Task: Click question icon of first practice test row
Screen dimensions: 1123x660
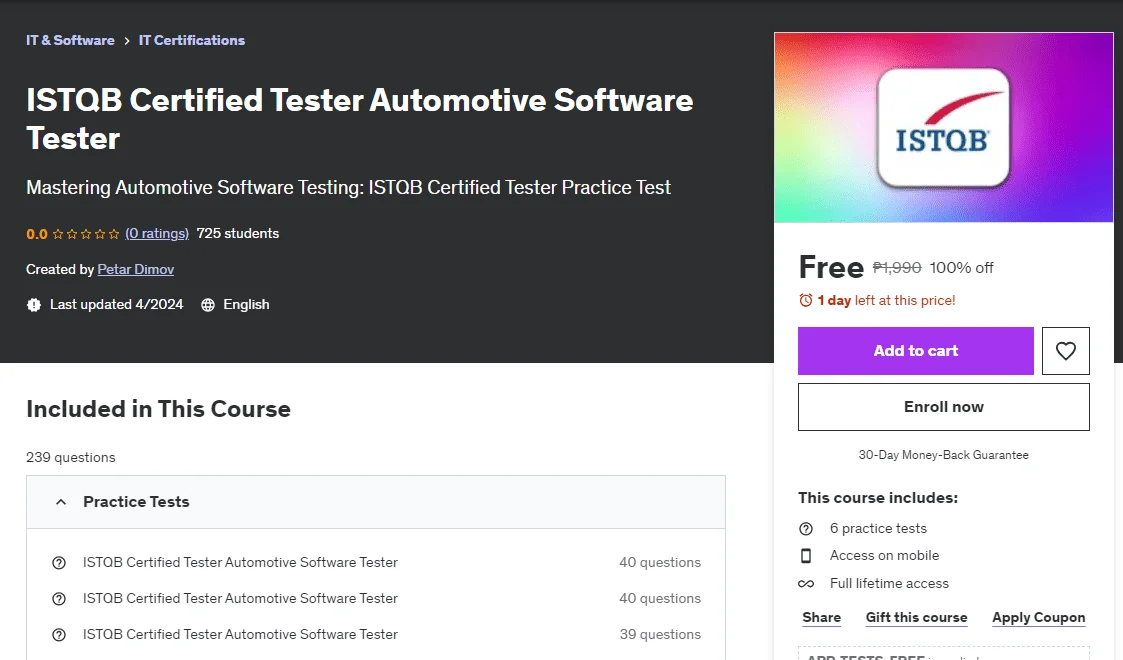Action: 59,563
